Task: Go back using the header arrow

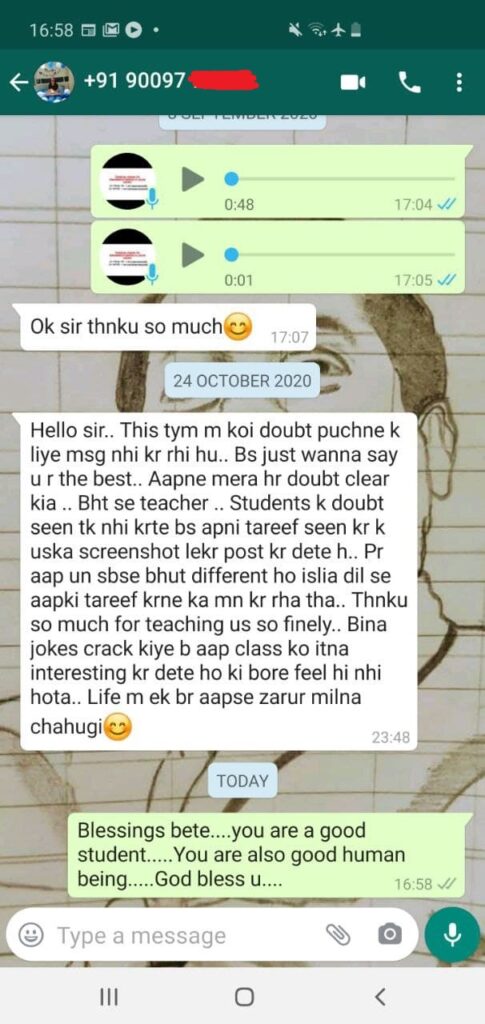Action: [20, 82]
